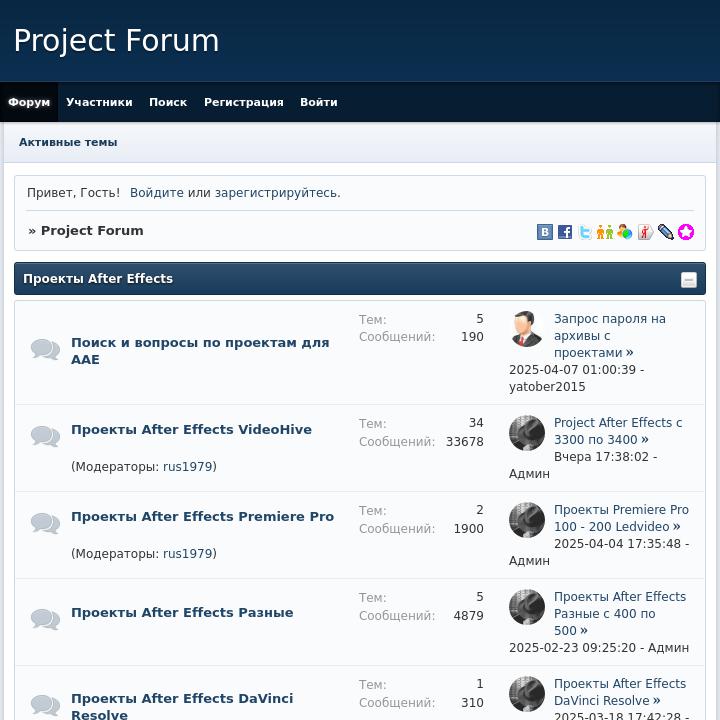Click the greeting text Привет, Гость!
This screenshot has height=720, width=720.
coord(73,193)
